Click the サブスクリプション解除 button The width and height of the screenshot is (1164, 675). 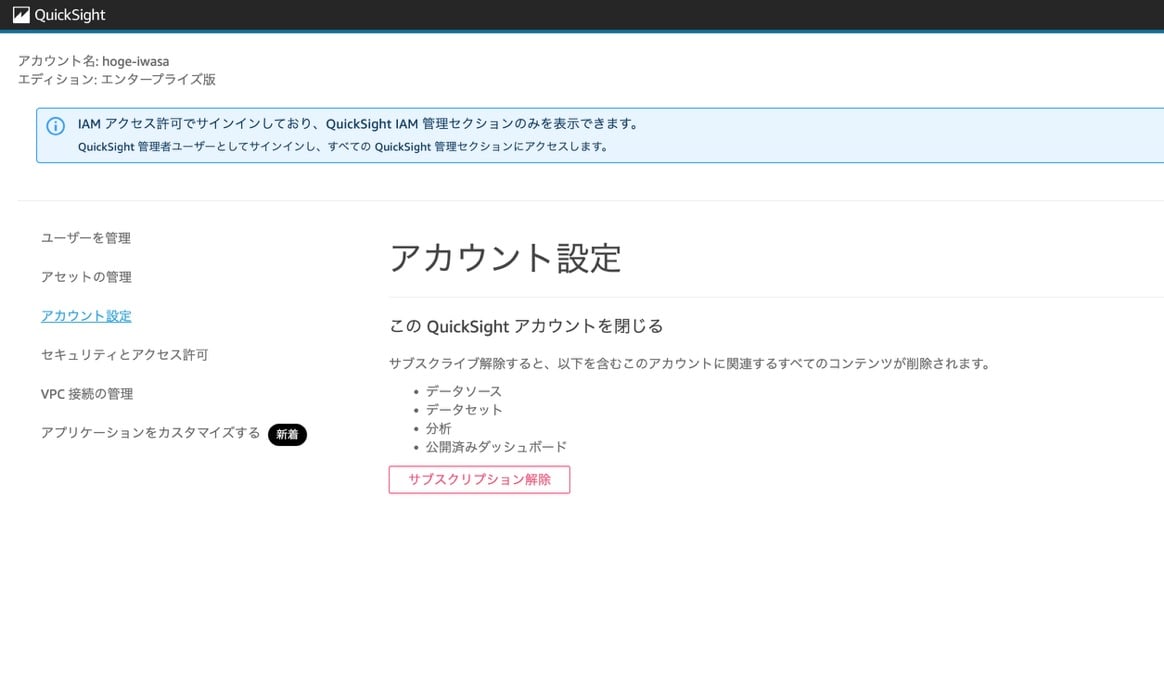[480, 480]
